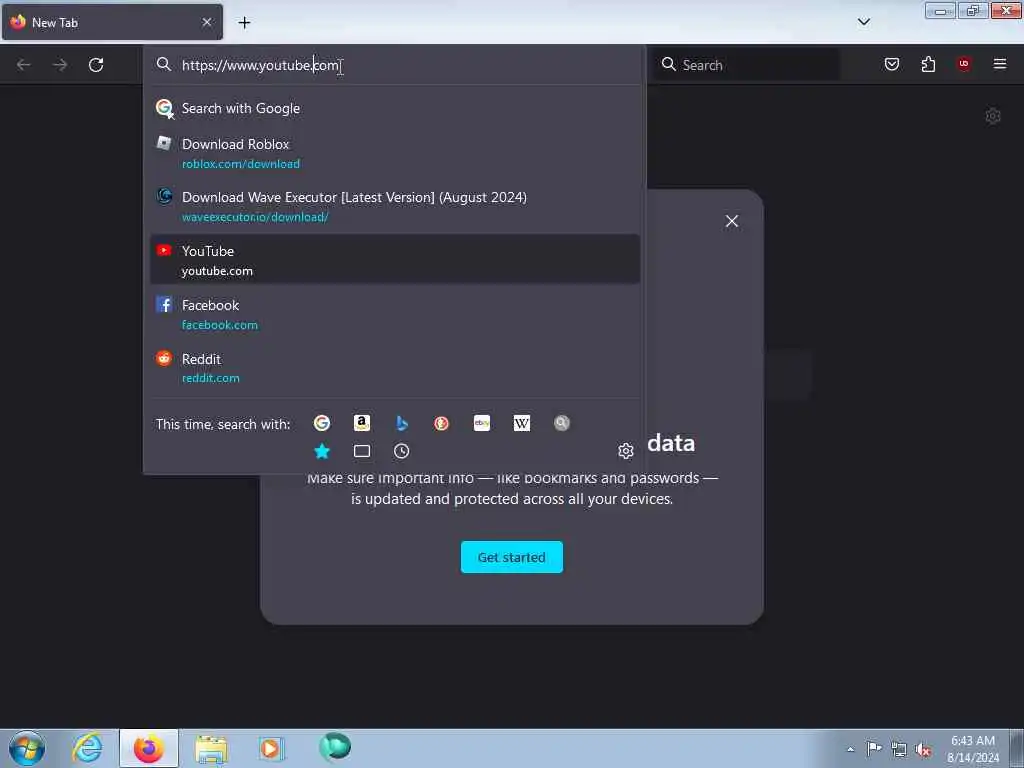Search this time with Bing icon
The height and width of the screenshot is (768, 1024).
pyautogui.click(x=402, y=423)
